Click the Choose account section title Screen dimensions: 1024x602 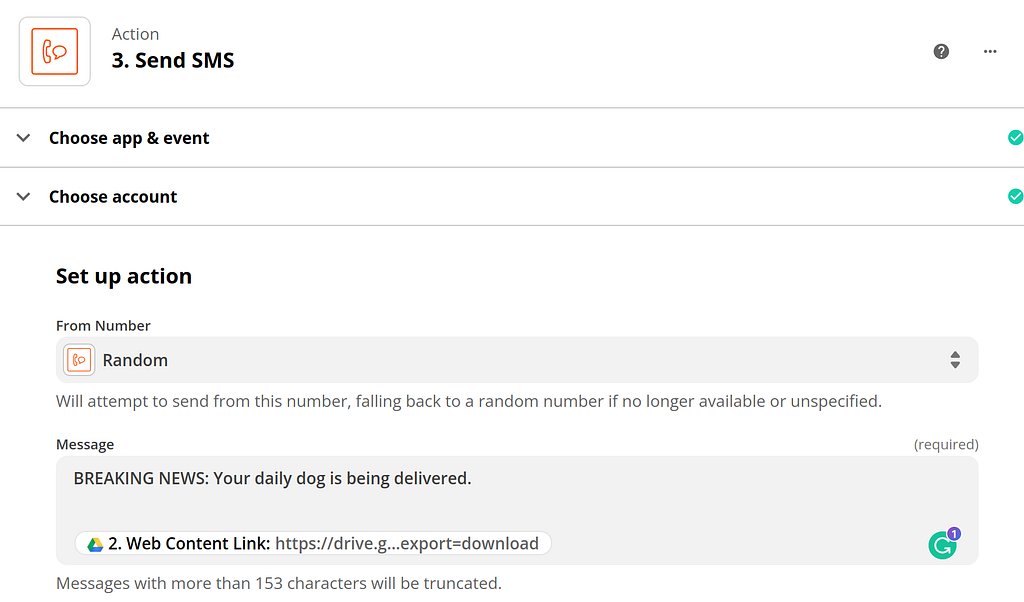[113, 197]
